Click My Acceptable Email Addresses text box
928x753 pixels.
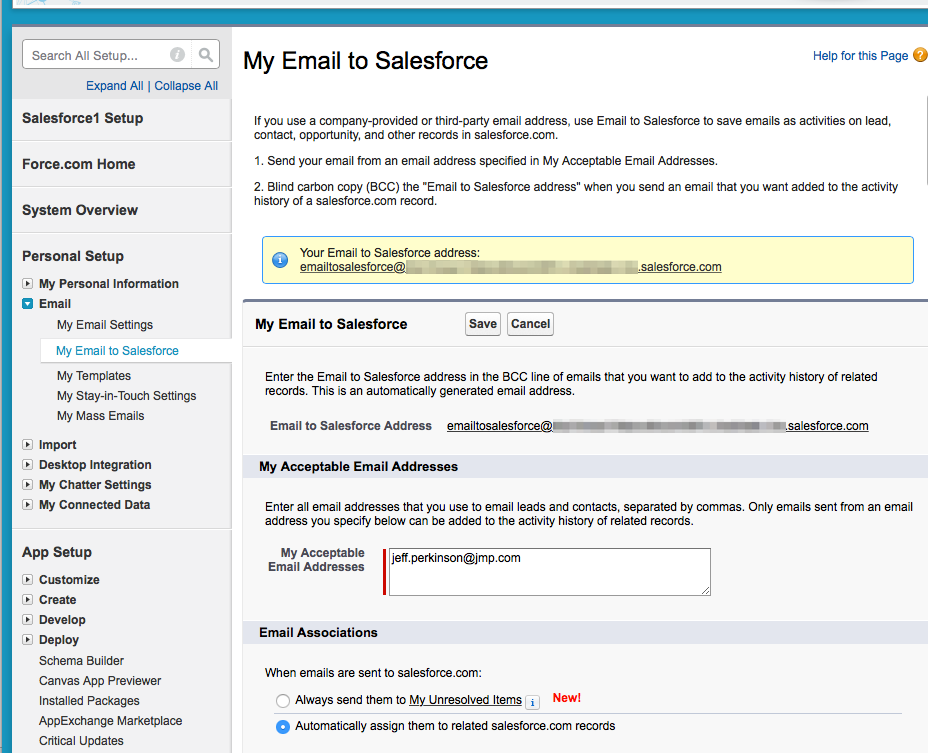550,572
